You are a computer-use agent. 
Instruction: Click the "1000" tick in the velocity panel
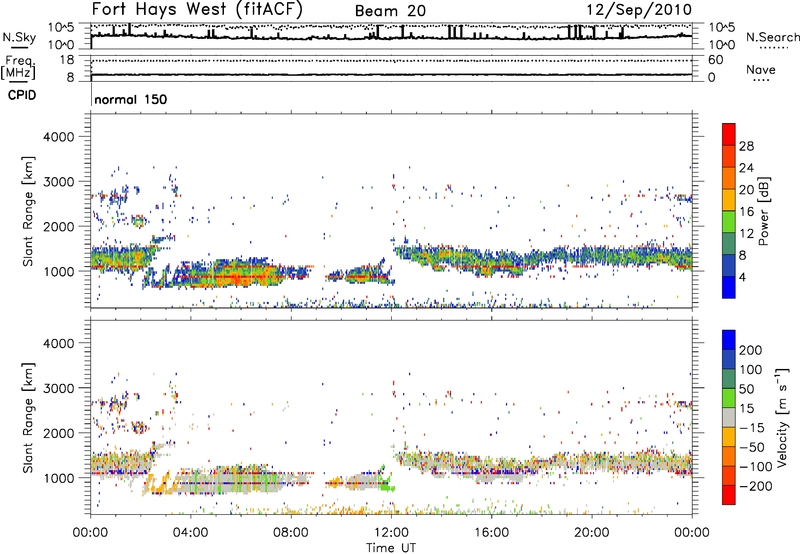click(x=58, y=478)
